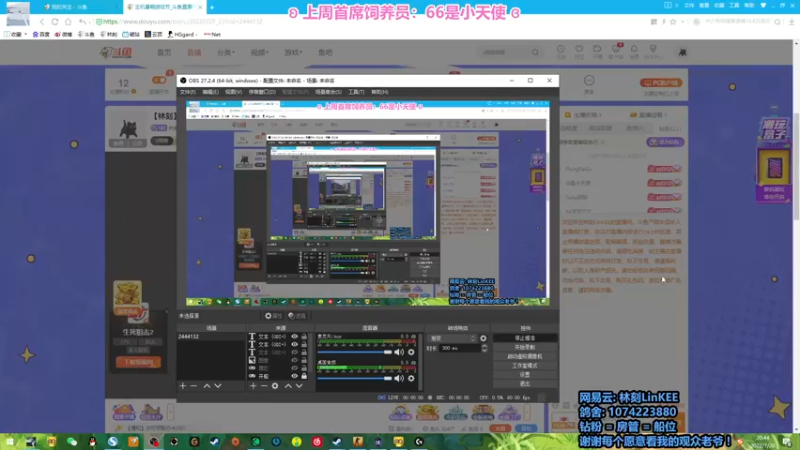Add a new scene with the plus icon
Screen dimensions: 800x450
(x=183, y=386)
